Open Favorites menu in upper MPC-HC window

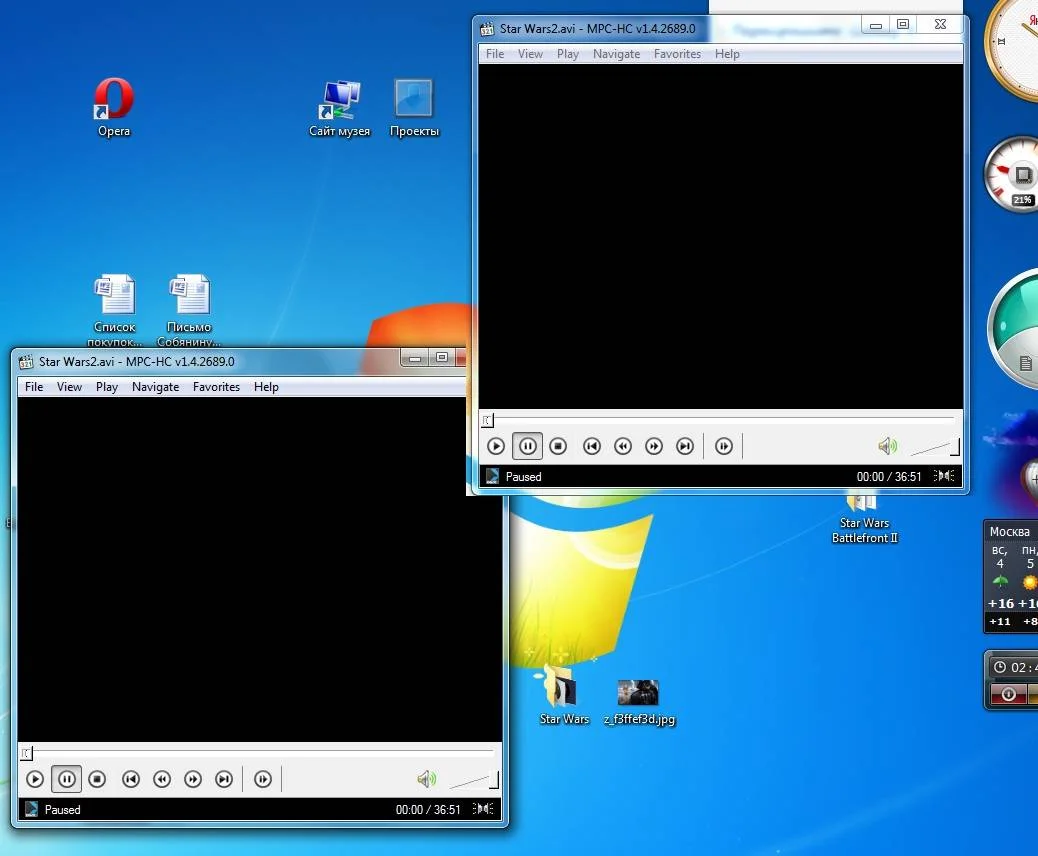[677, 54]
